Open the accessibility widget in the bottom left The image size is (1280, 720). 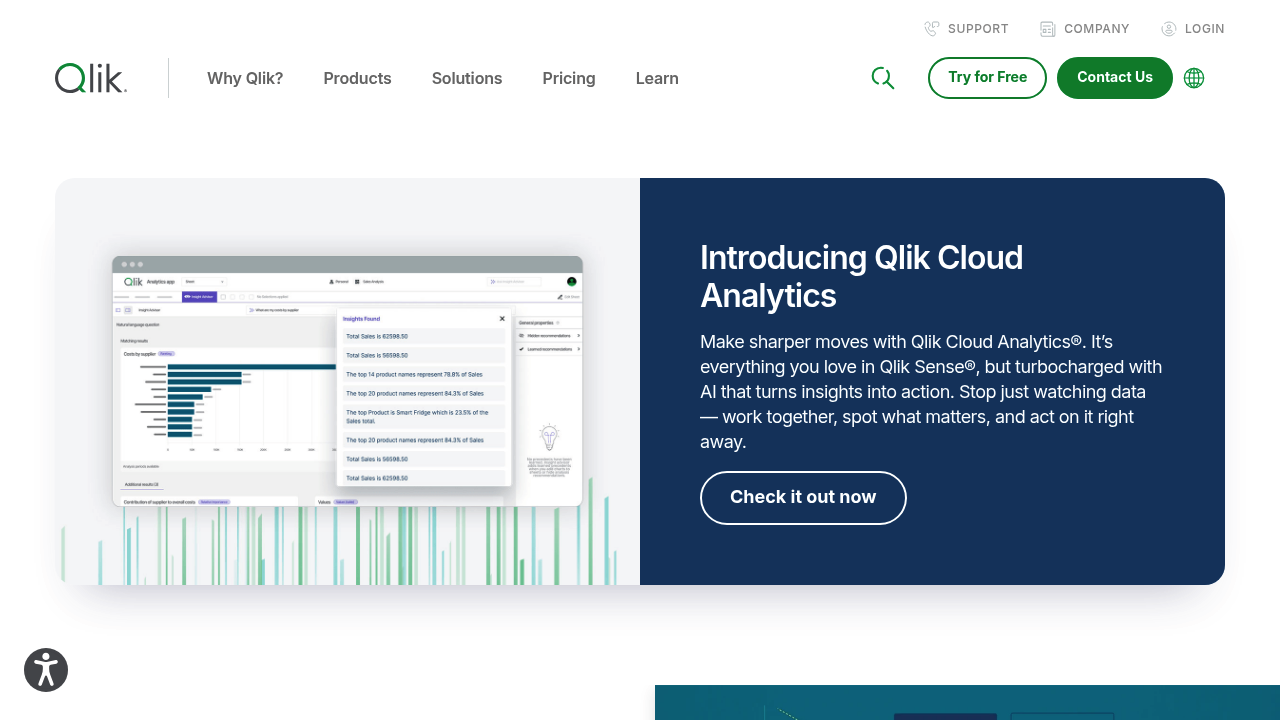(x=46, y=670)
